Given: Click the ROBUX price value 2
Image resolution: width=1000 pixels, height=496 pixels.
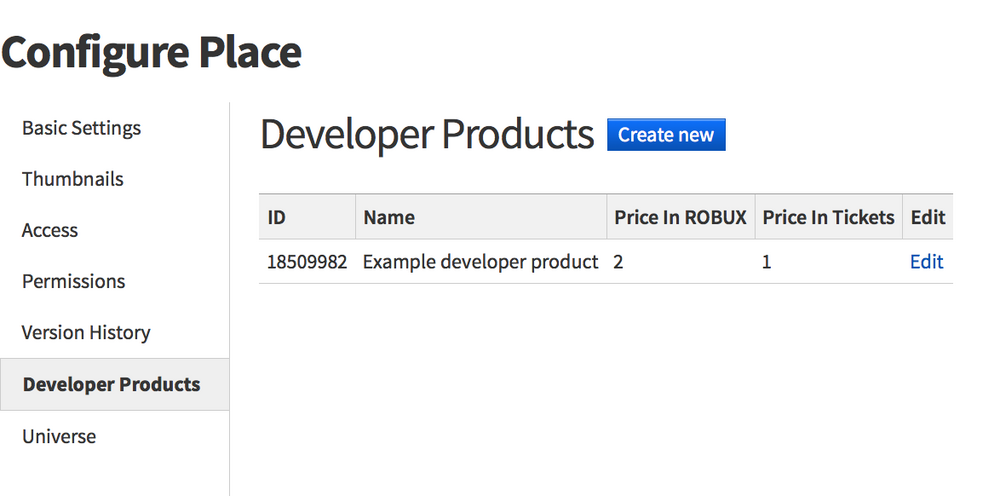Looking at the screenshot, I should click(x=618, y=262).
